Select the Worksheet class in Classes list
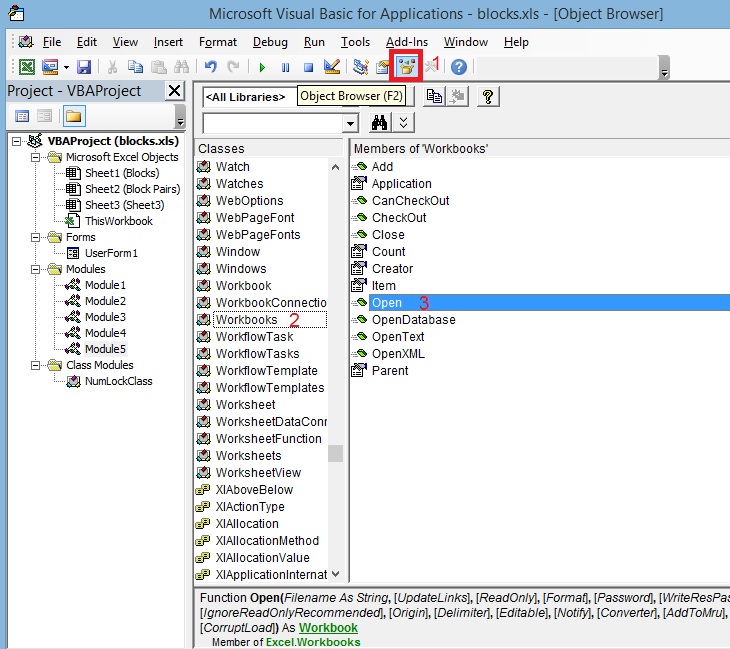 [245, 405]
